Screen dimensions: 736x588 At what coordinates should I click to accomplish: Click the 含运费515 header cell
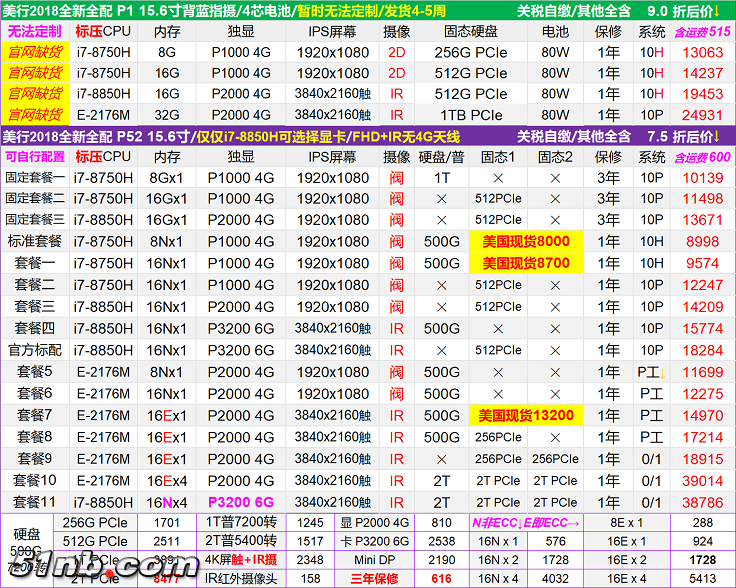tap(702, 31)
